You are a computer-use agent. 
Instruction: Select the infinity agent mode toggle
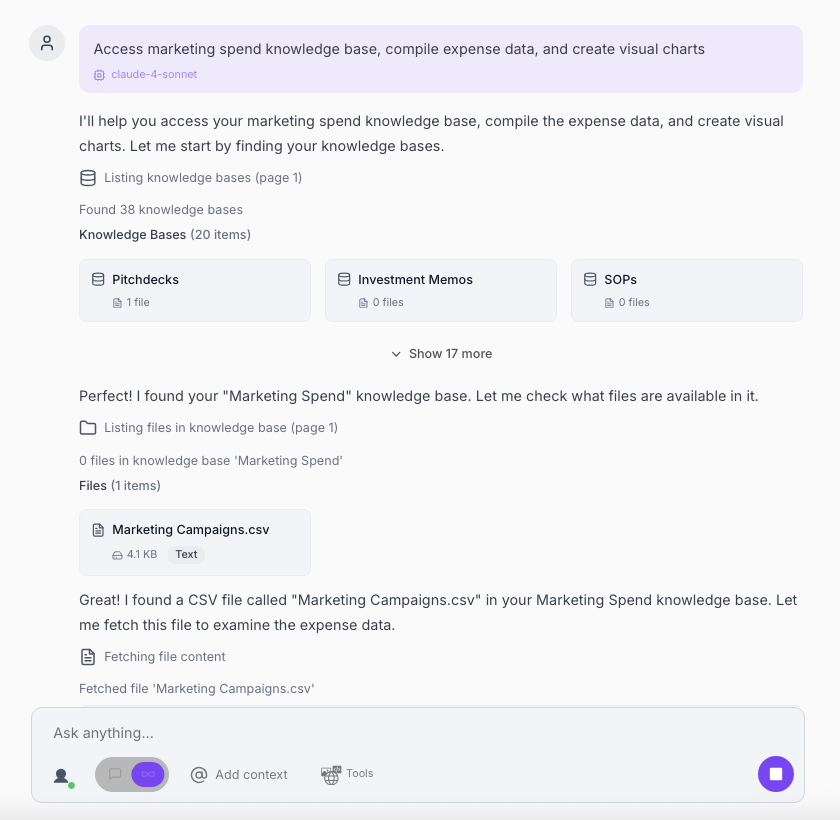click(148, 774)
